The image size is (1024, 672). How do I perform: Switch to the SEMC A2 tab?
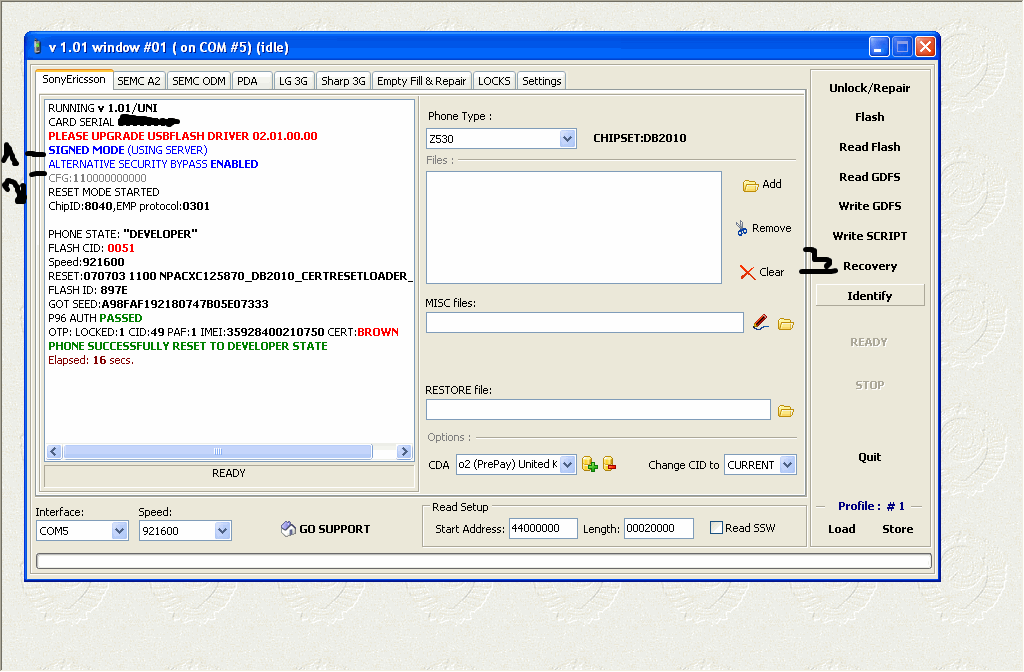click(x=139, y=81)
